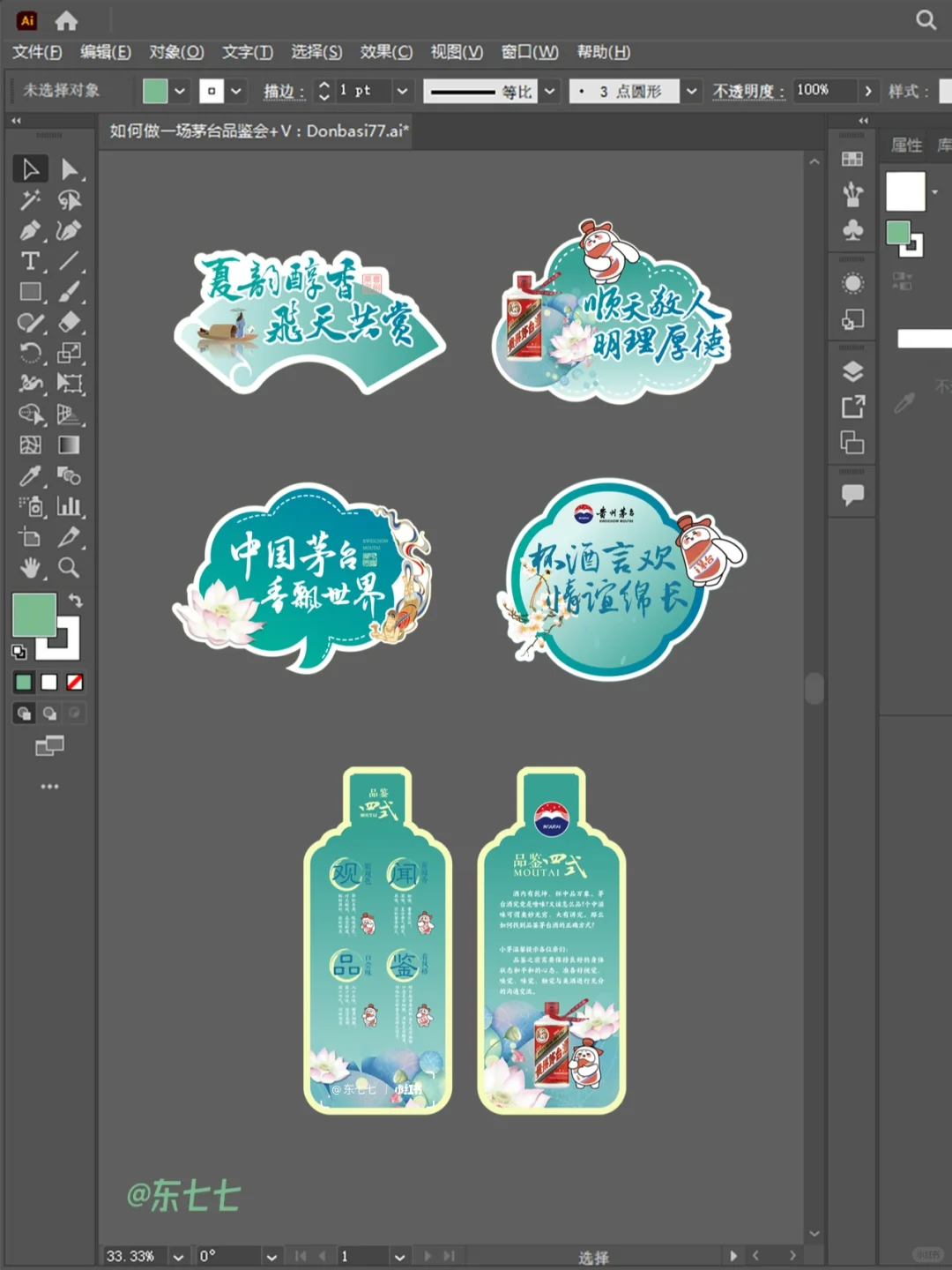Select the Pen tool

[x=30, y=231]
